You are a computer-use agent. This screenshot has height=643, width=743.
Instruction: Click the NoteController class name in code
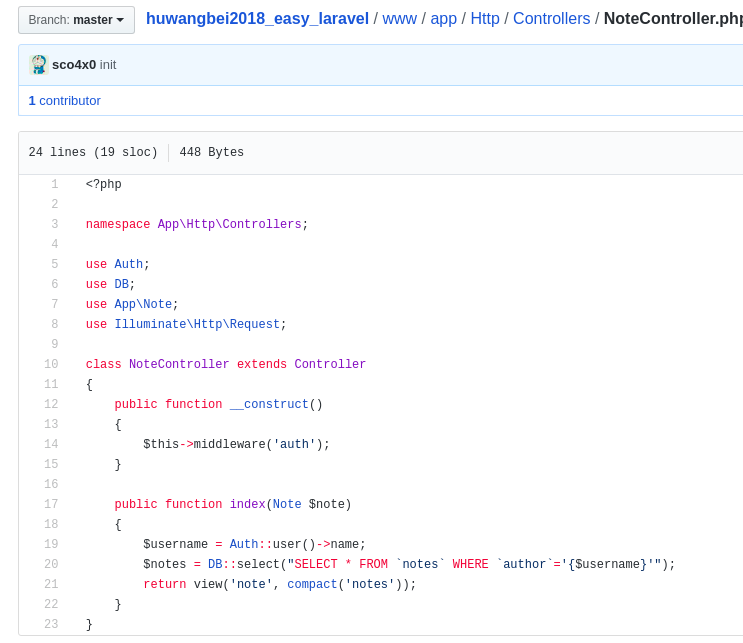pyautogui.click(x=179, y=365)
